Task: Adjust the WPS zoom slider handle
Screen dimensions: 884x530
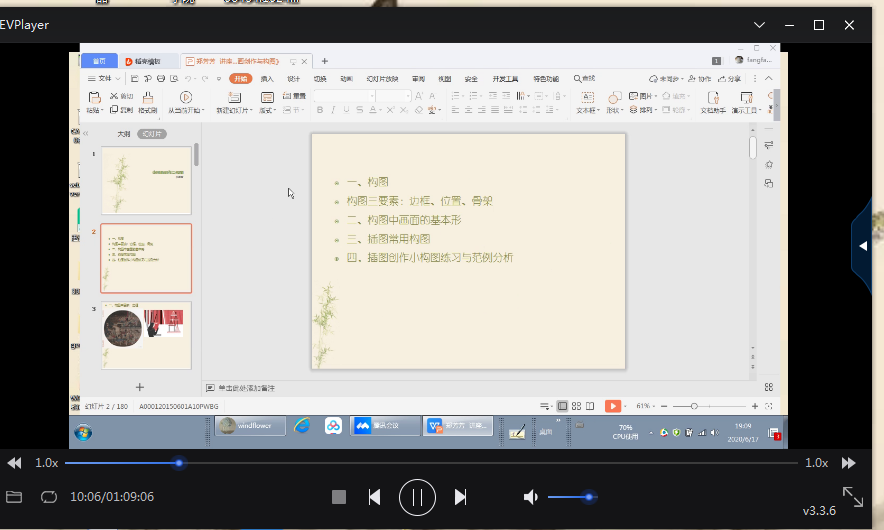Action: tap(694, 406)
